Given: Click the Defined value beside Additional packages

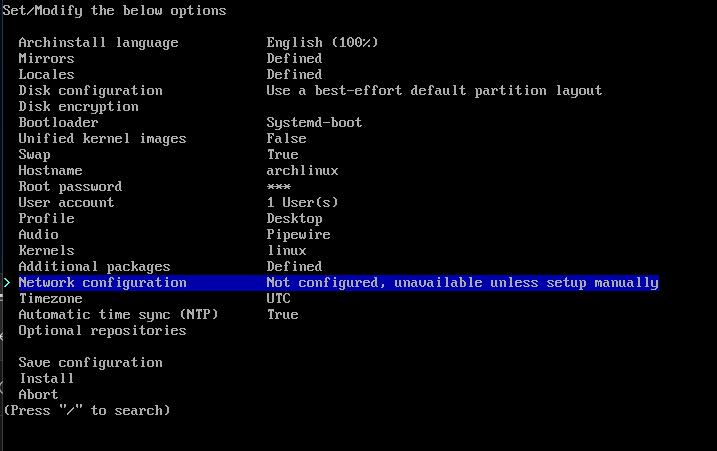Looking at the screenshot, I should click(294, 267).
